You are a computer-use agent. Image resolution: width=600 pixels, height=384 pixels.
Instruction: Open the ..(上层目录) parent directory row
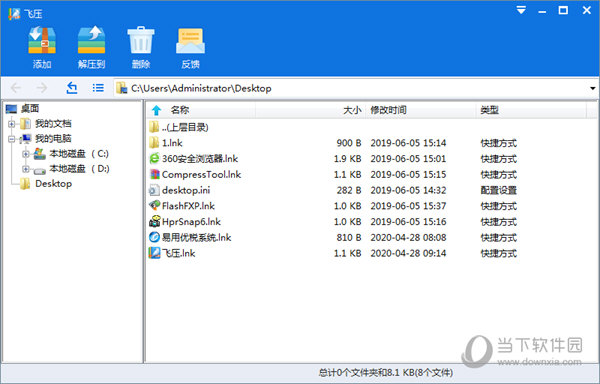tap(185, 127)
